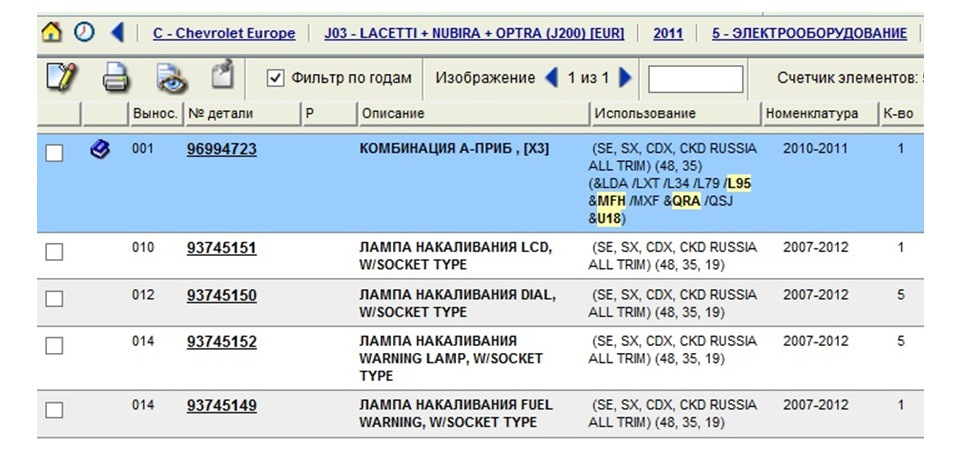Click the 2010-2011 nomenclature value

pos(816,149)
